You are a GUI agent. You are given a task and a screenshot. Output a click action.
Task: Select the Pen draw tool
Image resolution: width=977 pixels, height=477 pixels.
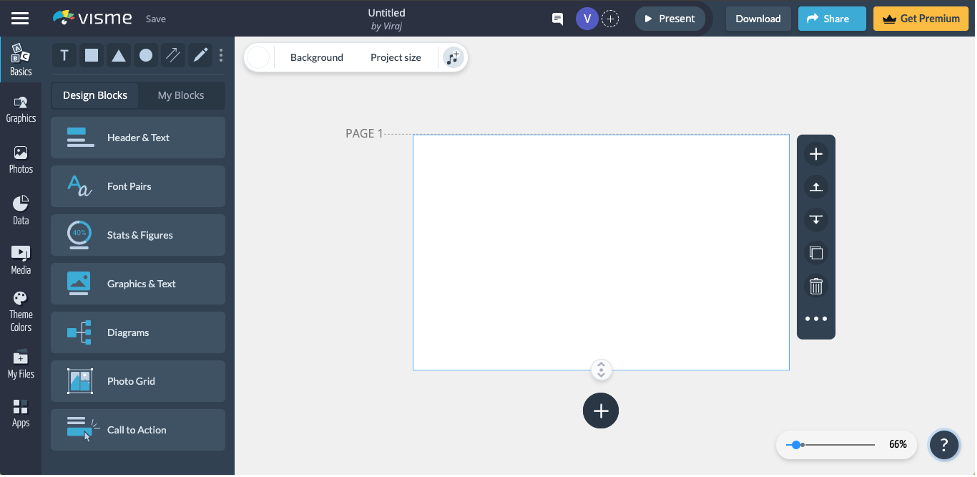tap(200, 55)
